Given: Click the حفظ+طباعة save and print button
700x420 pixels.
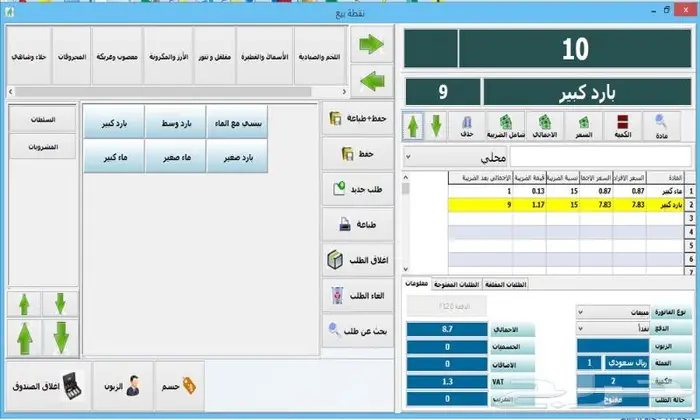Looking at the screenshot, I should (358, 118).
